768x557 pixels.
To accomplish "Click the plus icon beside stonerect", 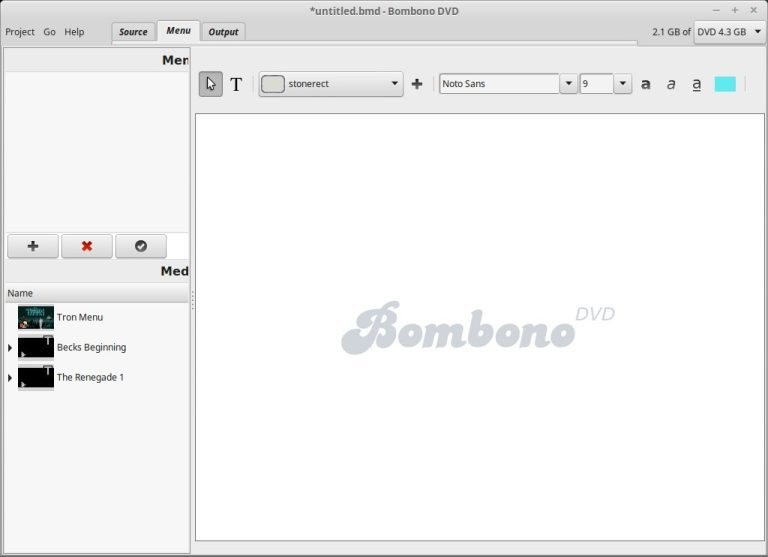I will [417, 84].
